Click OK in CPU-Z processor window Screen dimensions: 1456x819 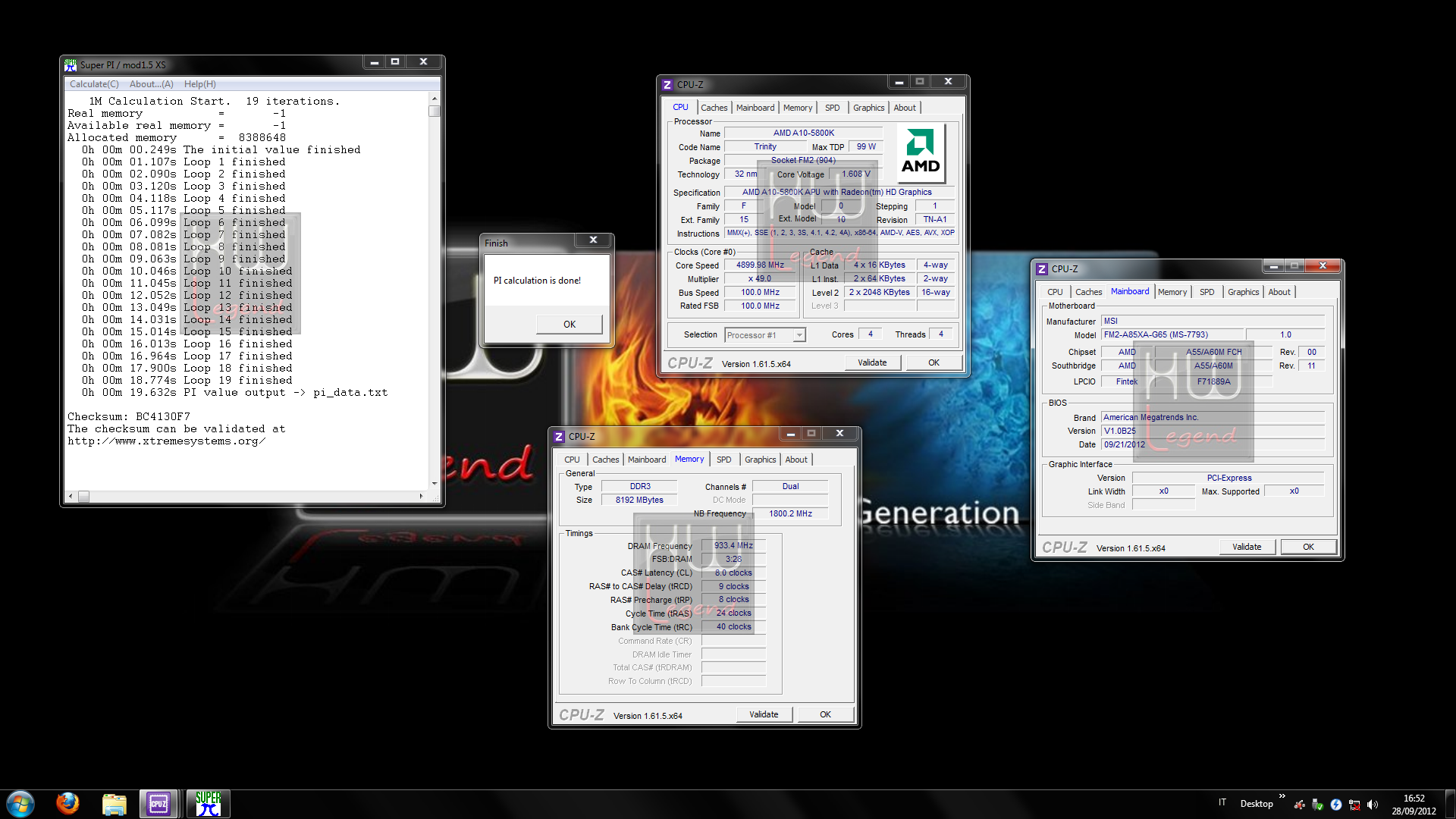[x=934, y=362]
